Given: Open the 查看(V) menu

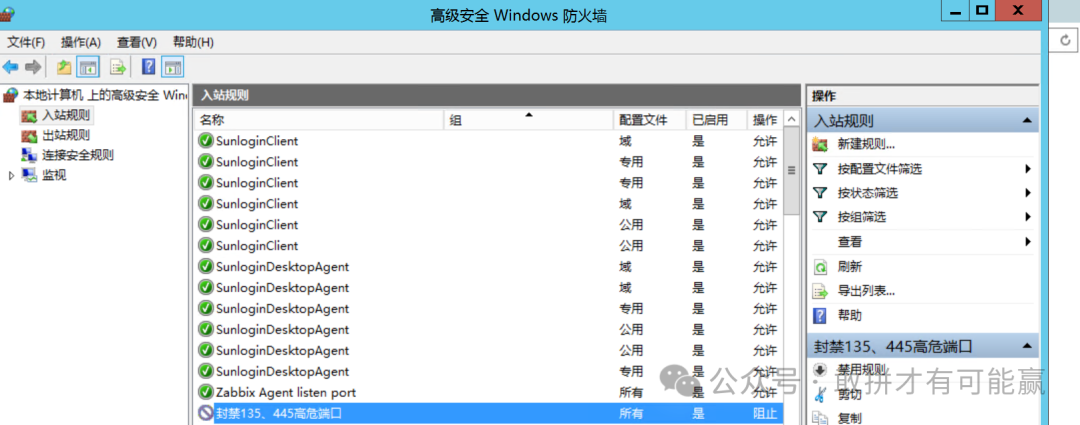Looking at the screenshot, I should pyautogui.click(x=136, y=42).
